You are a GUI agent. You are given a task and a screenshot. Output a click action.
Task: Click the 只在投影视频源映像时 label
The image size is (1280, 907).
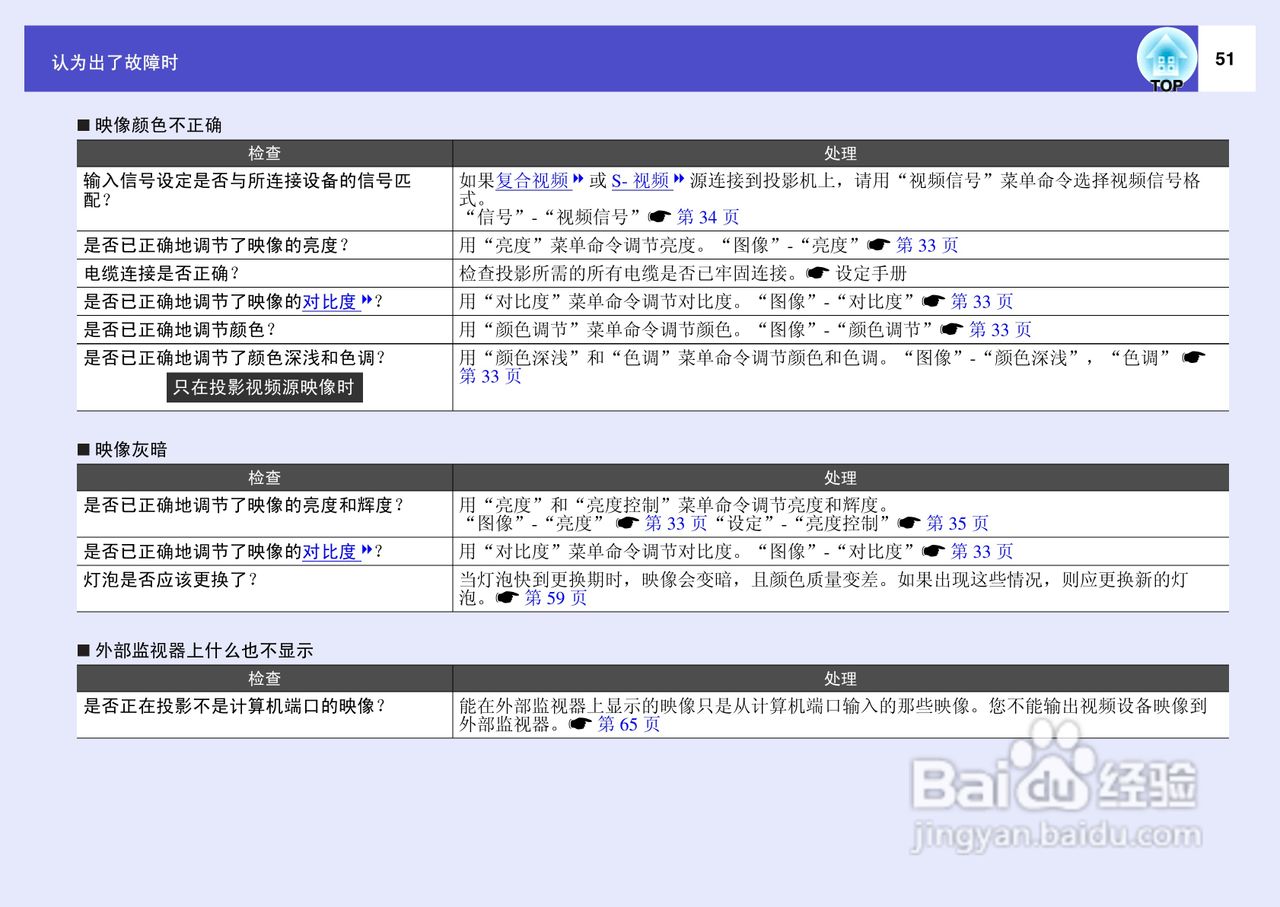coord(264,387)
